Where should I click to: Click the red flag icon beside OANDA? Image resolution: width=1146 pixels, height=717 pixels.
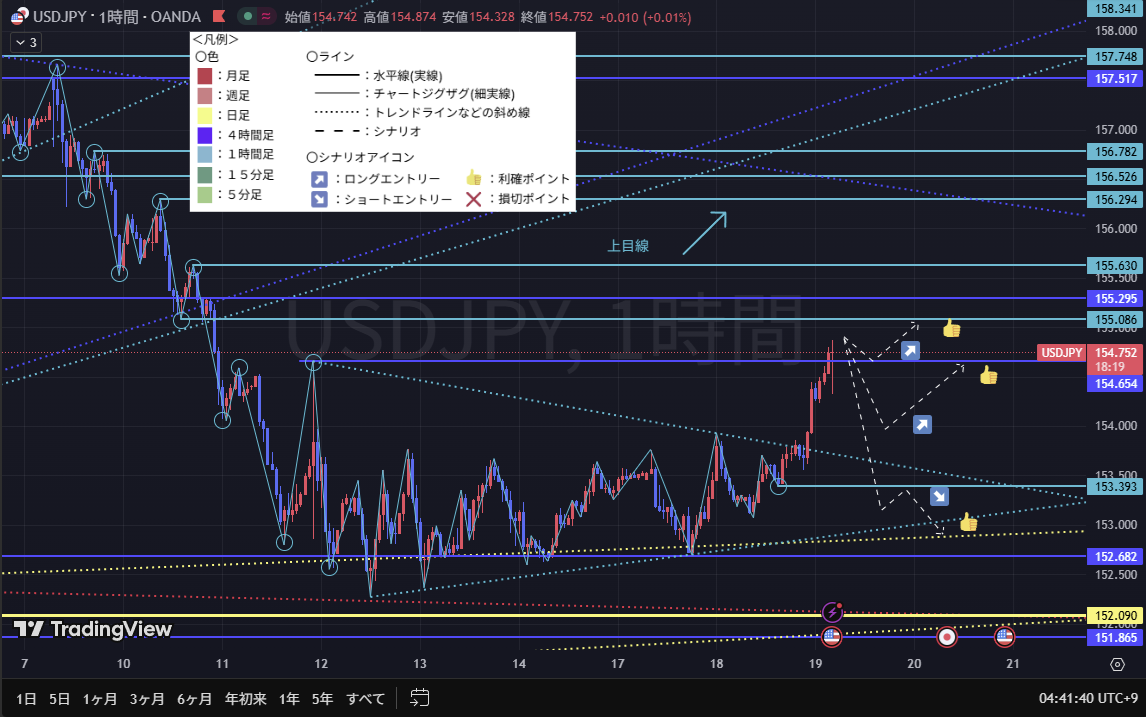[x=218, y=17]
